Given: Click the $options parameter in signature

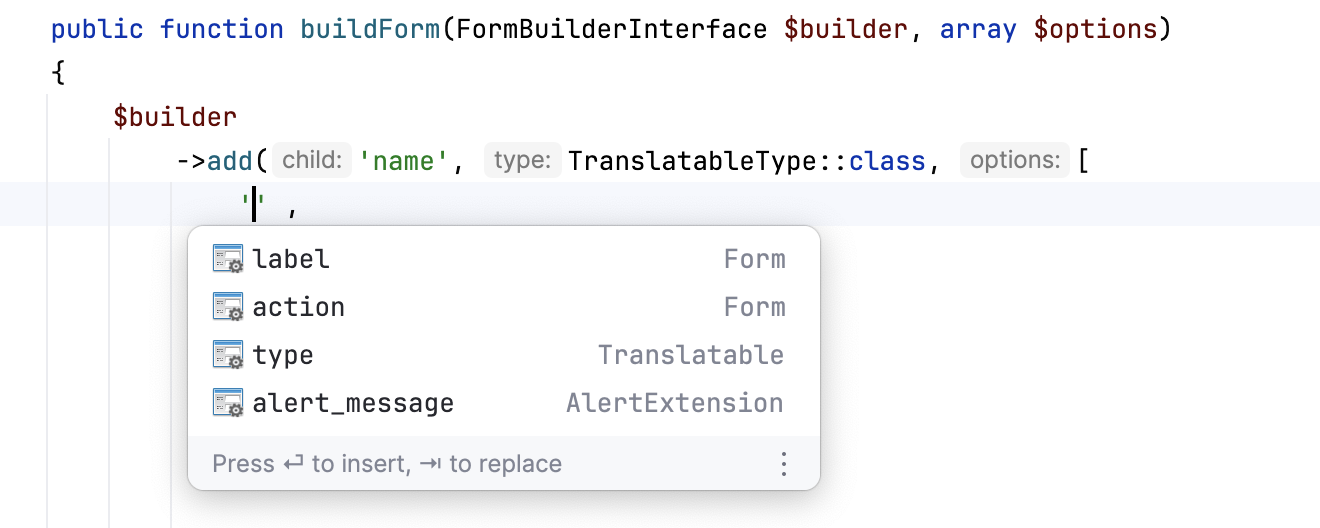Looking at the screenshot, I should (1095, 28).
